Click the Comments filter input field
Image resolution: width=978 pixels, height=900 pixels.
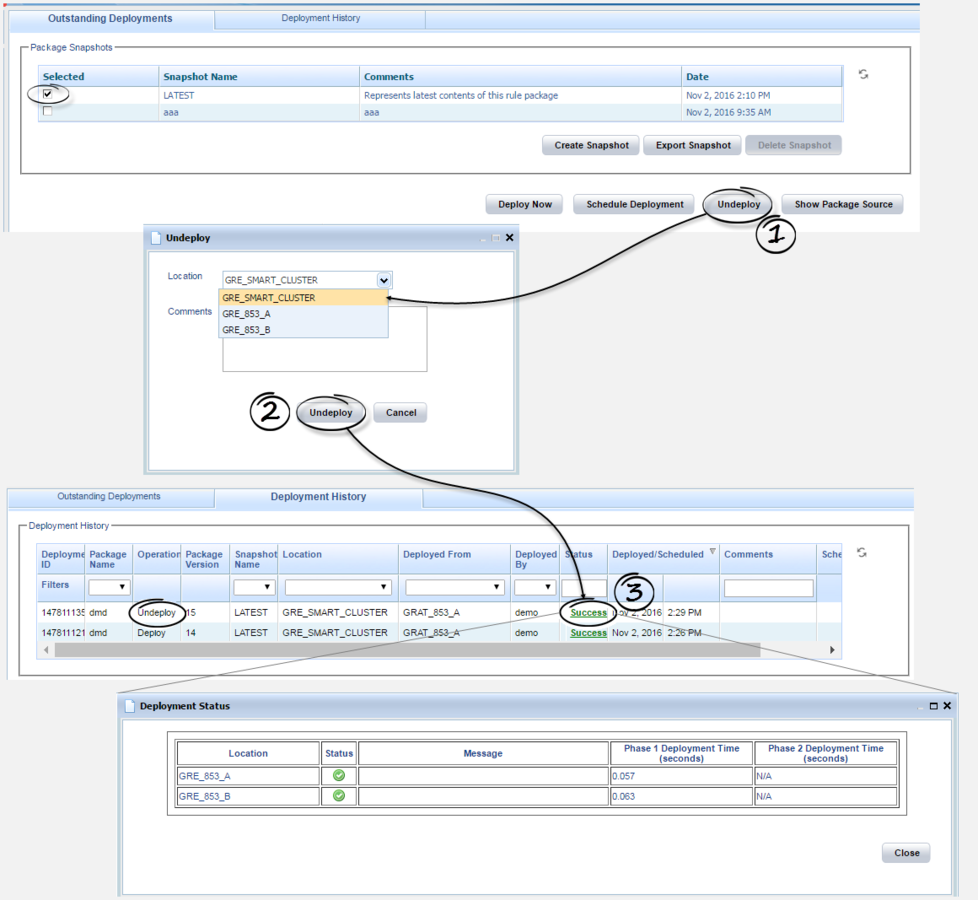click(768, 588)
